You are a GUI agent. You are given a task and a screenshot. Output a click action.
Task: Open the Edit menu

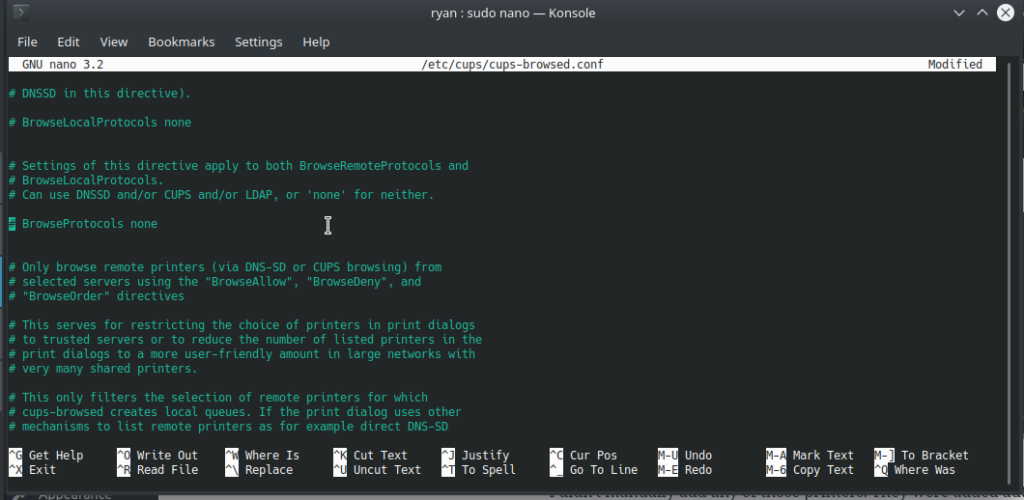68,42
